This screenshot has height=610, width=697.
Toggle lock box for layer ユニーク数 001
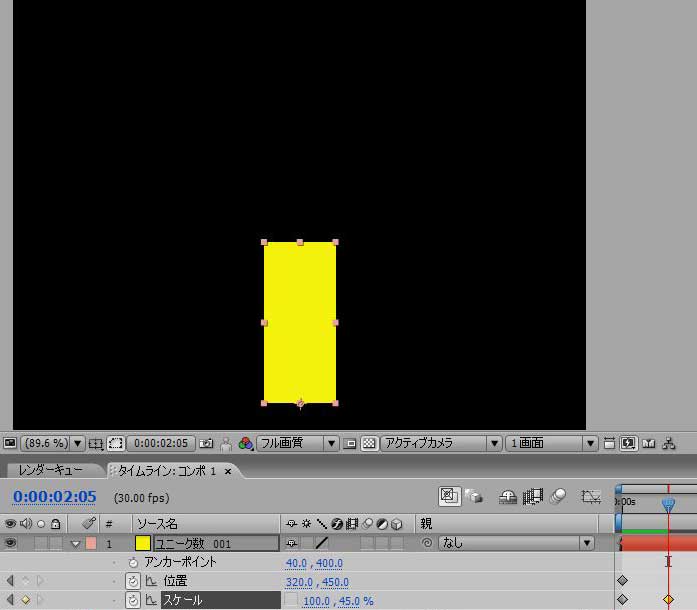56,543
